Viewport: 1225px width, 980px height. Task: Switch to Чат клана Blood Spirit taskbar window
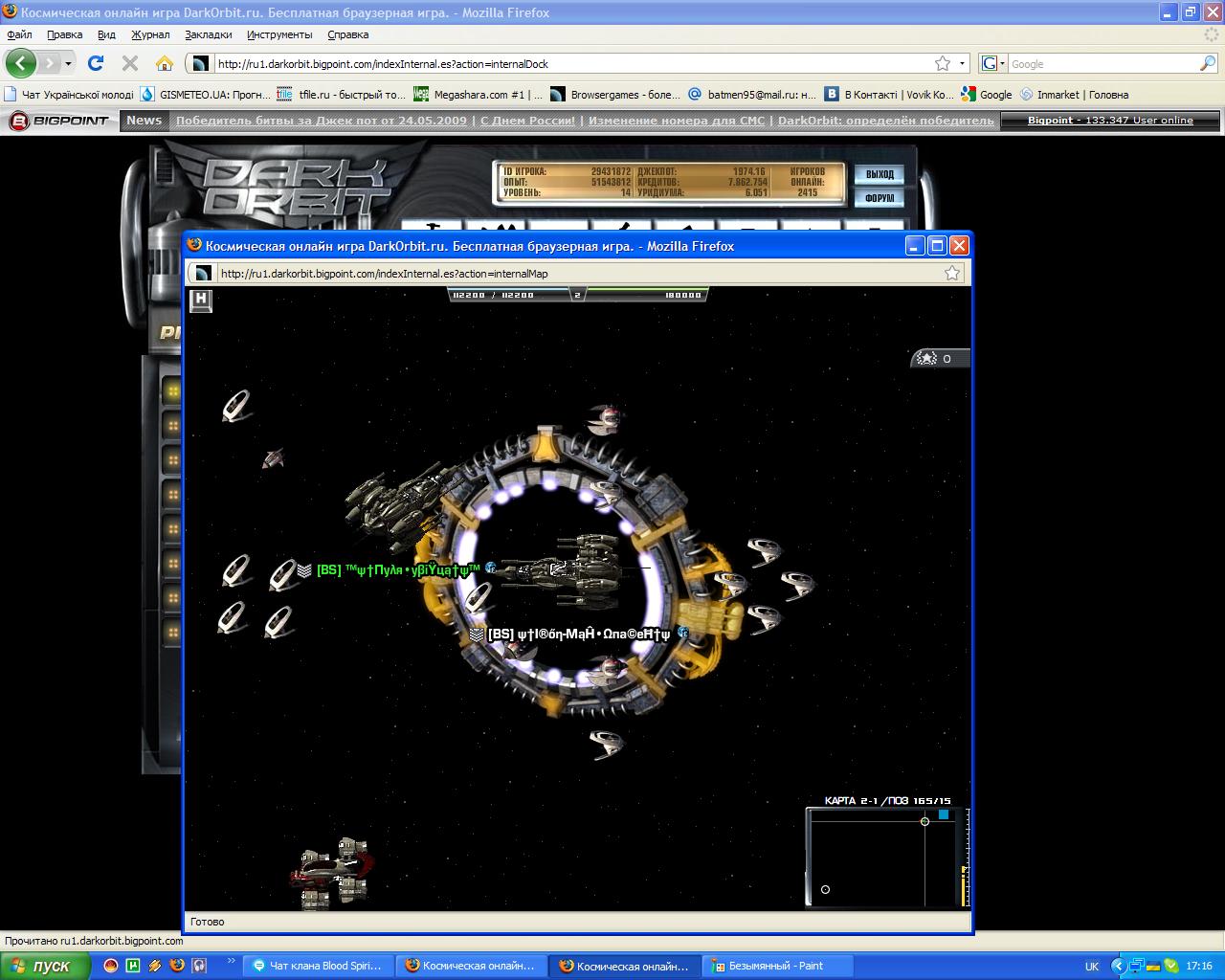319,966
